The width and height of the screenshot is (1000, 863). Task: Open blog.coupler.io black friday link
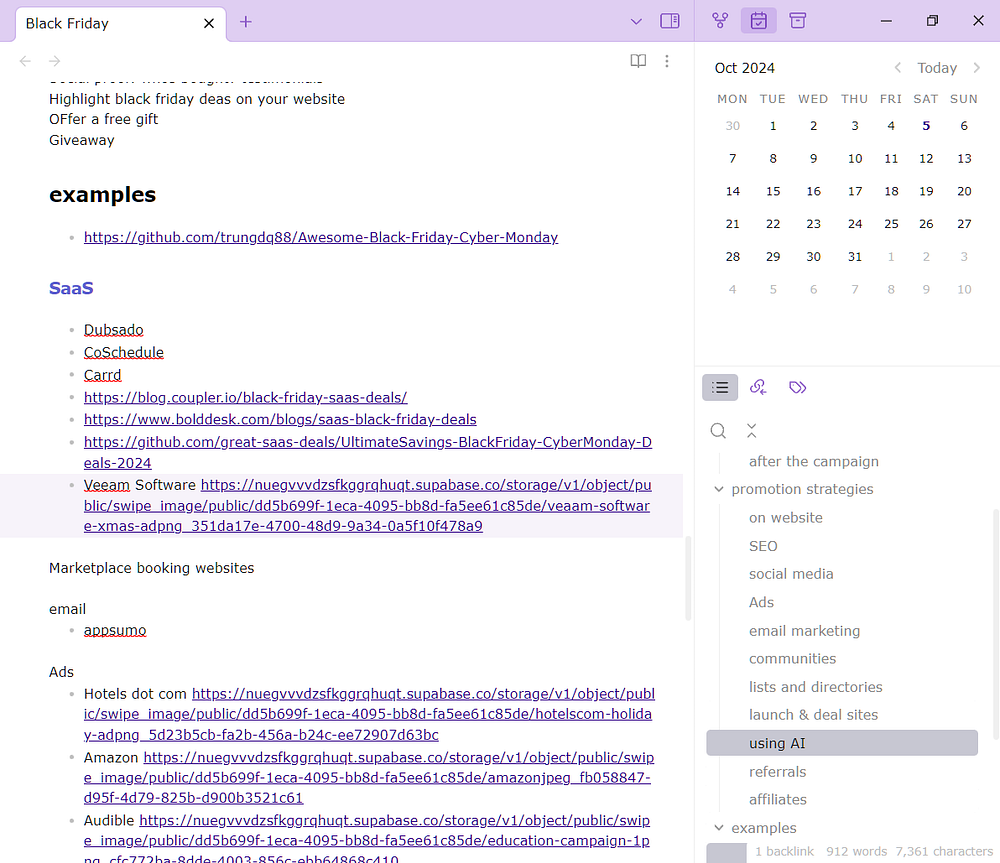pos(246,397)
